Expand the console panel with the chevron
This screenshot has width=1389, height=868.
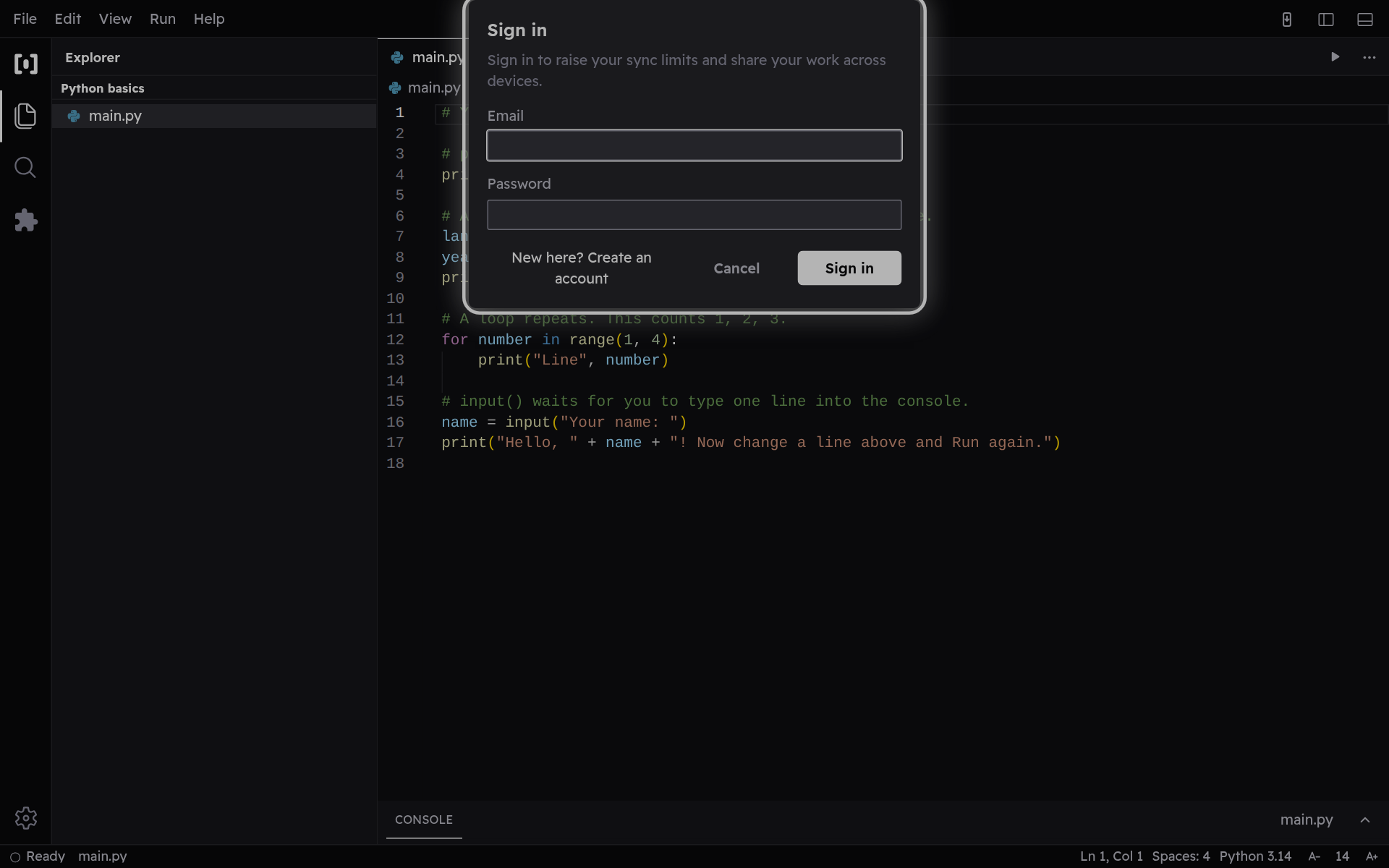[1365, 820]
